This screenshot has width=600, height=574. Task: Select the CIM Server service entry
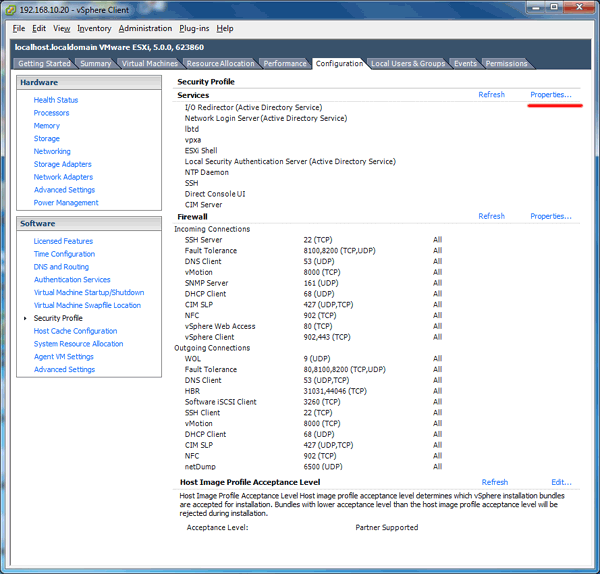pyautogui.click(x=204, y=205)
